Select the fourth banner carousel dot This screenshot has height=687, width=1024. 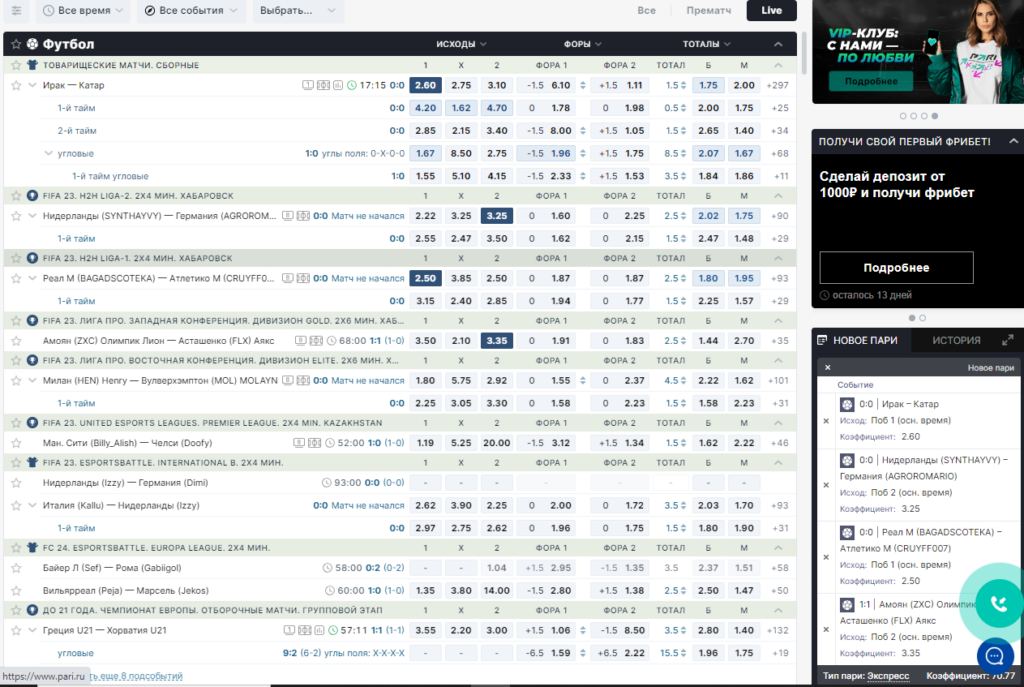tap(935, 116)
